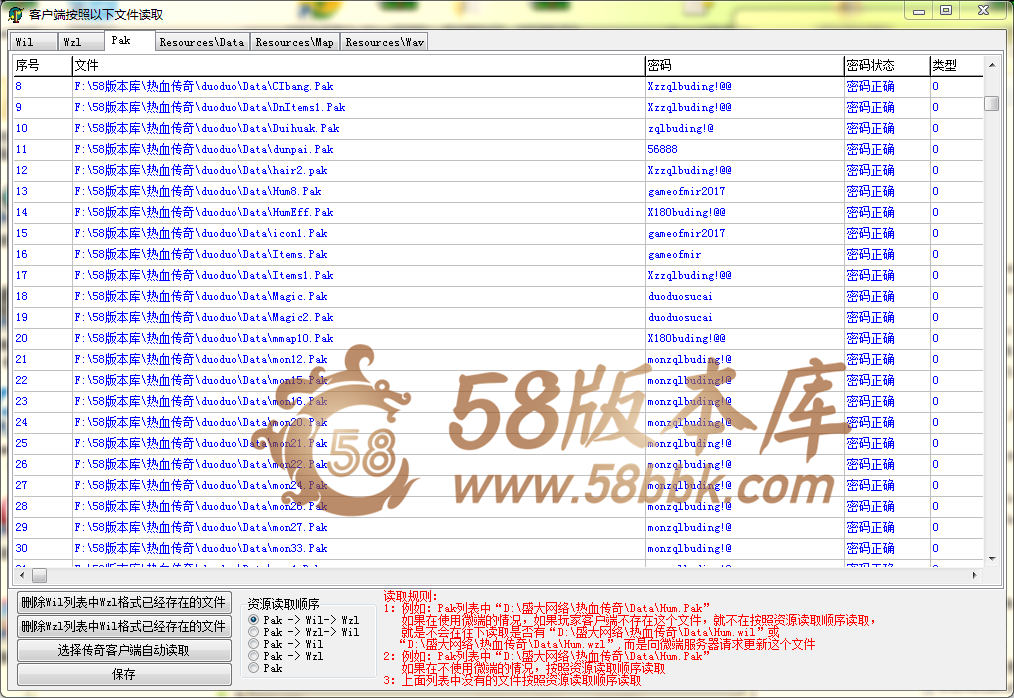Click password Xzzqlbuding!@@ in the CIbang.Pak row
1014x698 pixels.
click(689, 86)
